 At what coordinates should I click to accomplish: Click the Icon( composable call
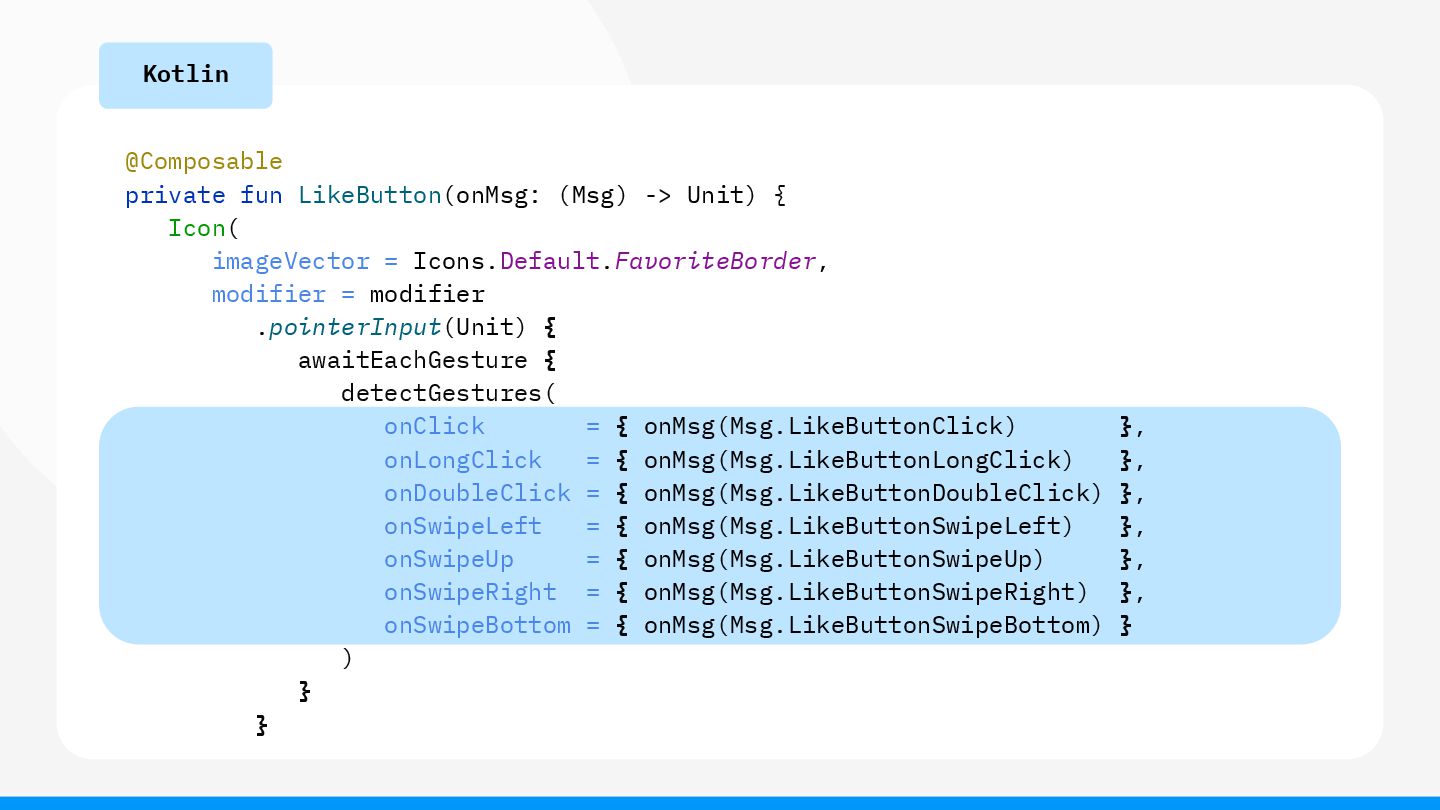click(204, 228)
